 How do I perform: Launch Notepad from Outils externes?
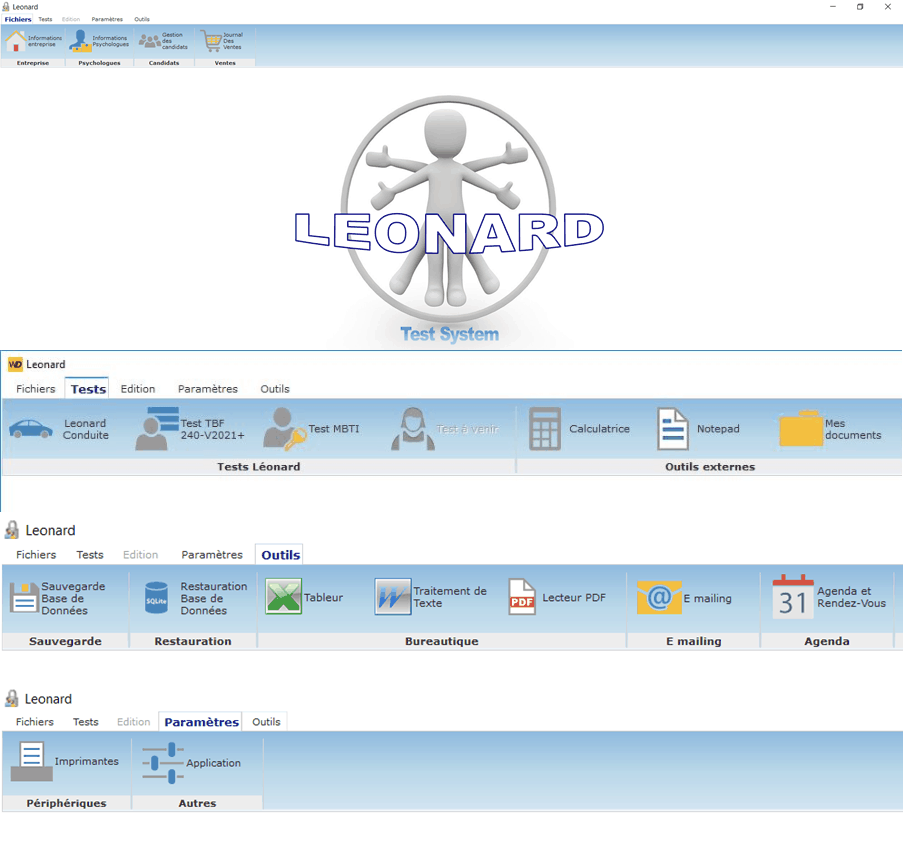point(695,428)
